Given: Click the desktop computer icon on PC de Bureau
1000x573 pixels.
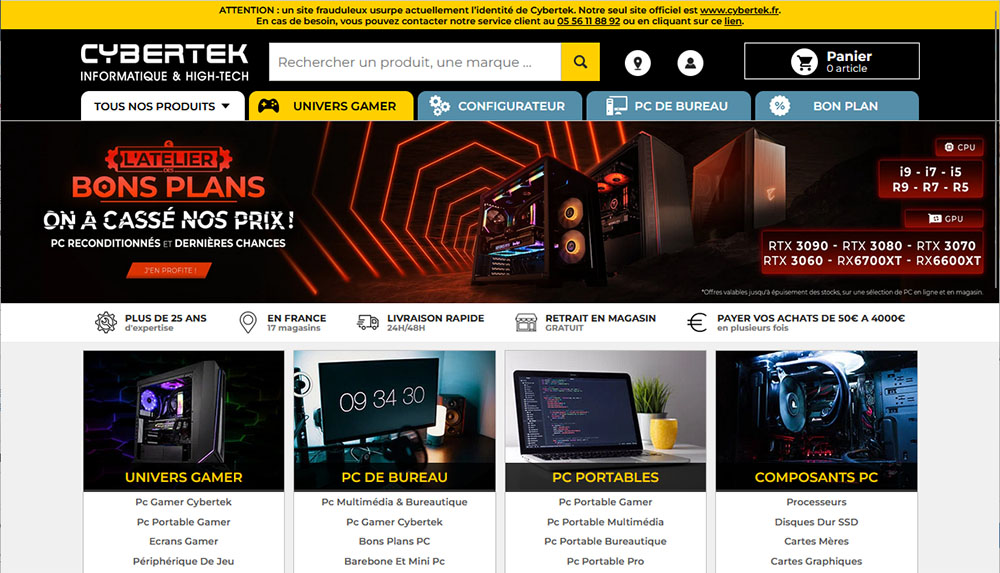Looking at the screenshot, I should 615,106.
